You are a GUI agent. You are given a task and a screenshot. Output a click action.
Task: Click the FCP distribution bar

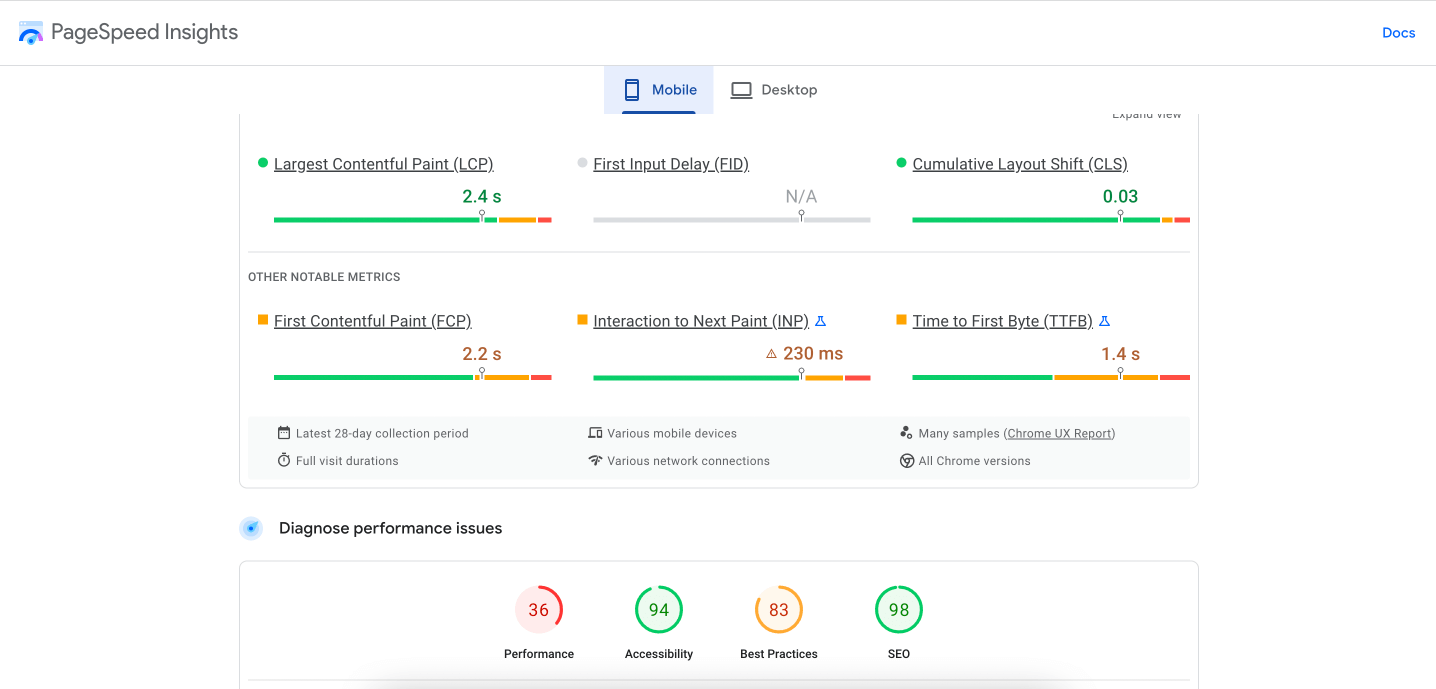pos(413,377)
